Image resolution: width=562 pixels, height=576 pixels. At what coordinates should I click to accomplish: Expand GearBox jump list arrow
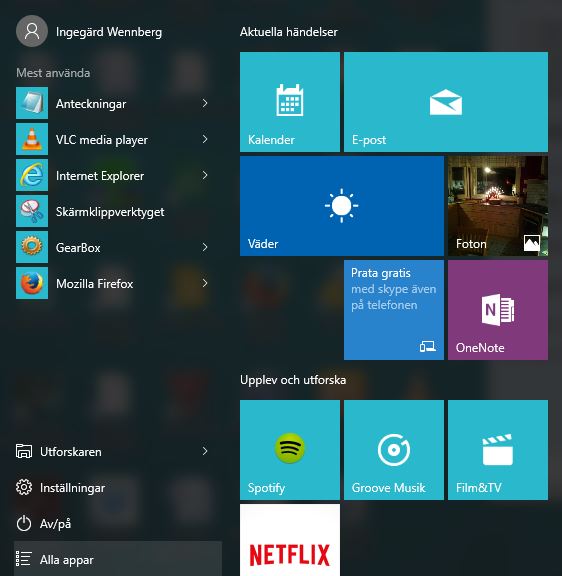coord(205,247)
